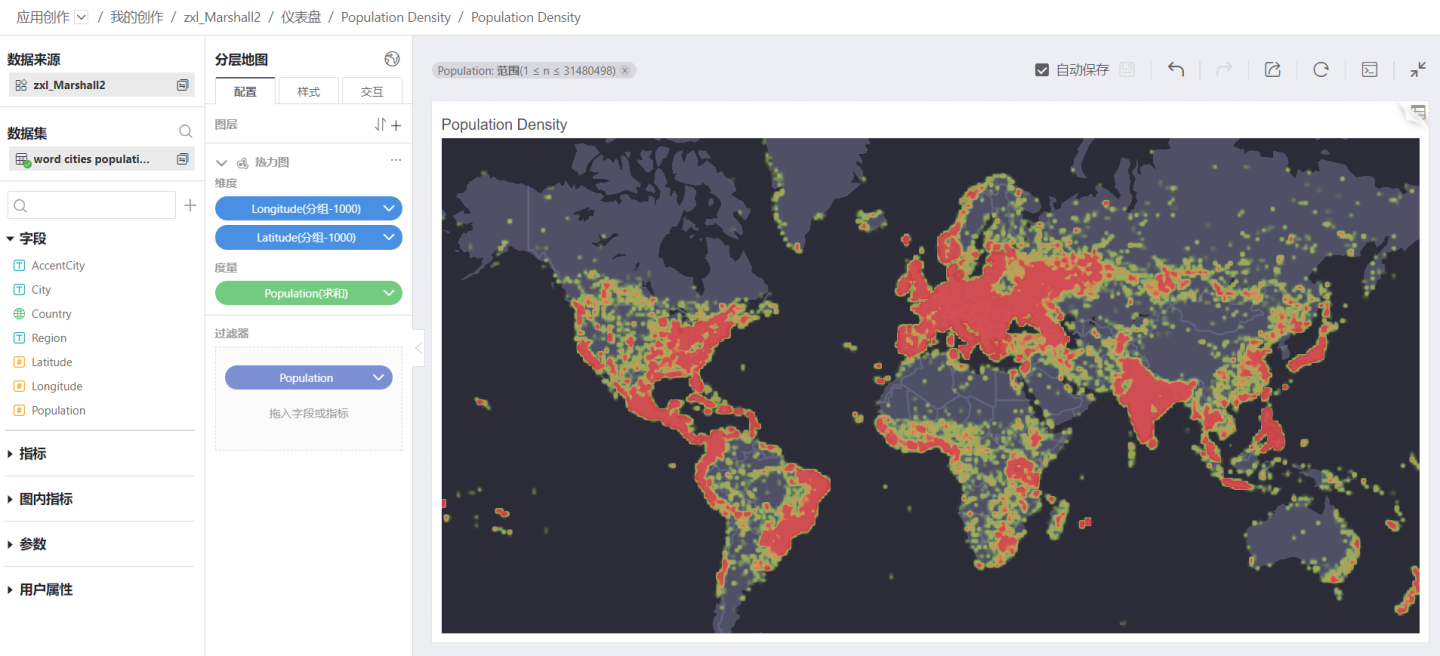Select the Country field
Screen dimensions: 1440x656
(x=51, y=314)
